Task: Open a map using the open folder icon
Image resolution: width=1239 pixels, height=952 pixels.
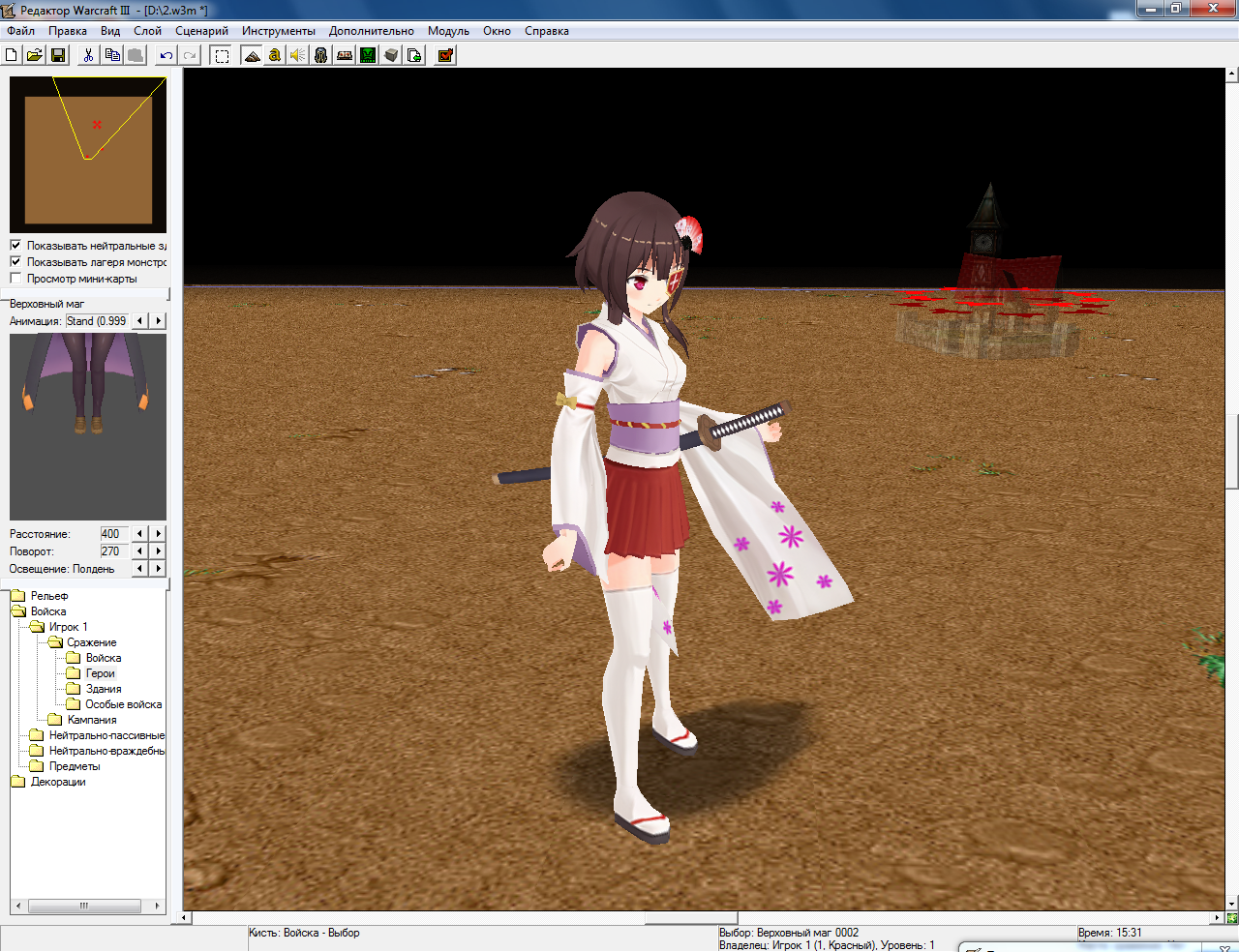Action: coord(34,55)
